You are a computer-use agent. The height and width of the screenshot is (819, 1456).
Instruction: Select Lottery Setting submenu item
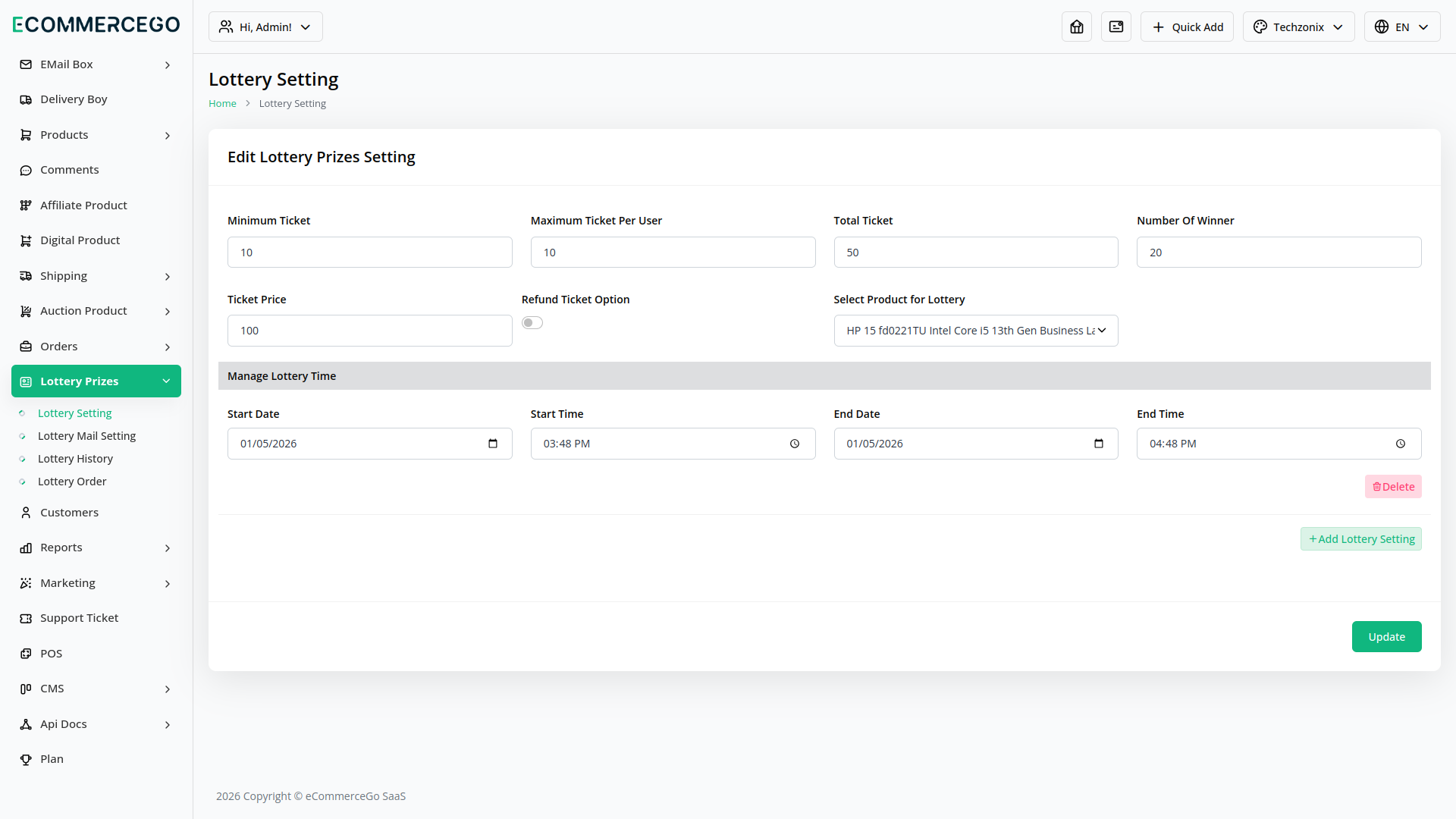point(74,413)
